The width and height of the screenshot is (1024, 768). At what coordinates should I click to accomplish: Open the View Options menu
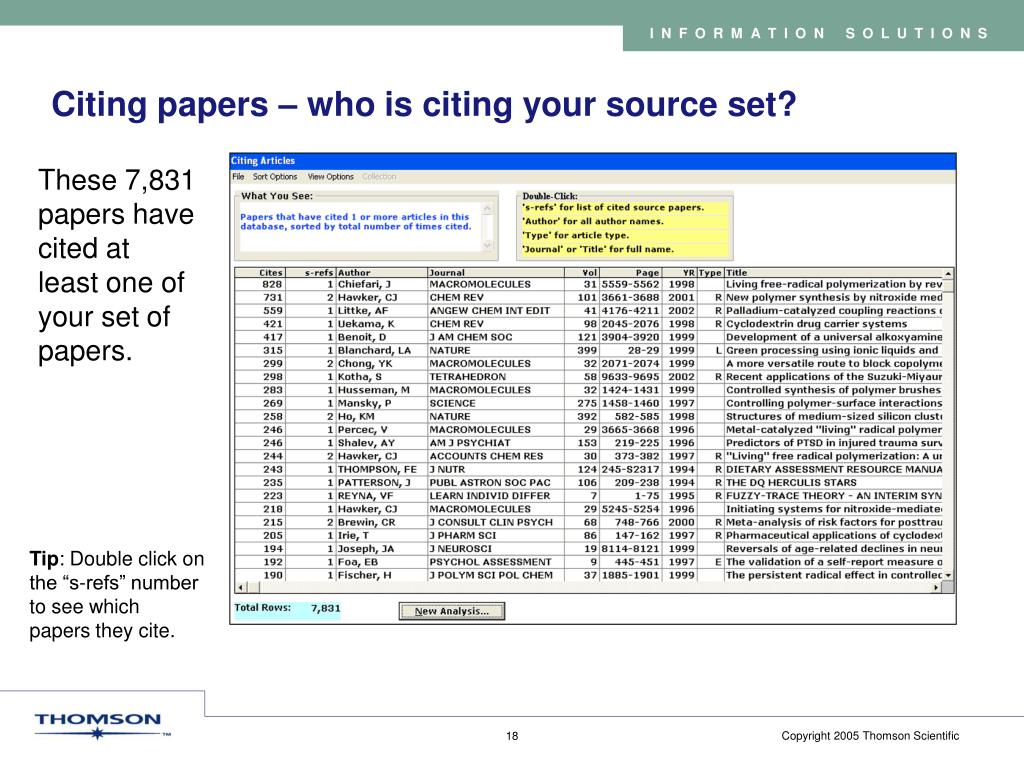point(330,177)
